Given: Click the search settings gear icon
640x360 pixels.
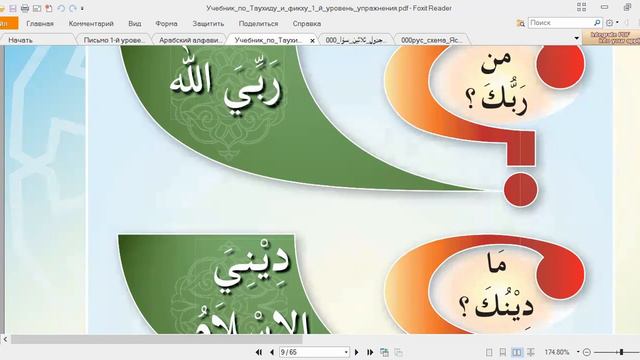Looking at the screenshot, I should coord(609,23).
